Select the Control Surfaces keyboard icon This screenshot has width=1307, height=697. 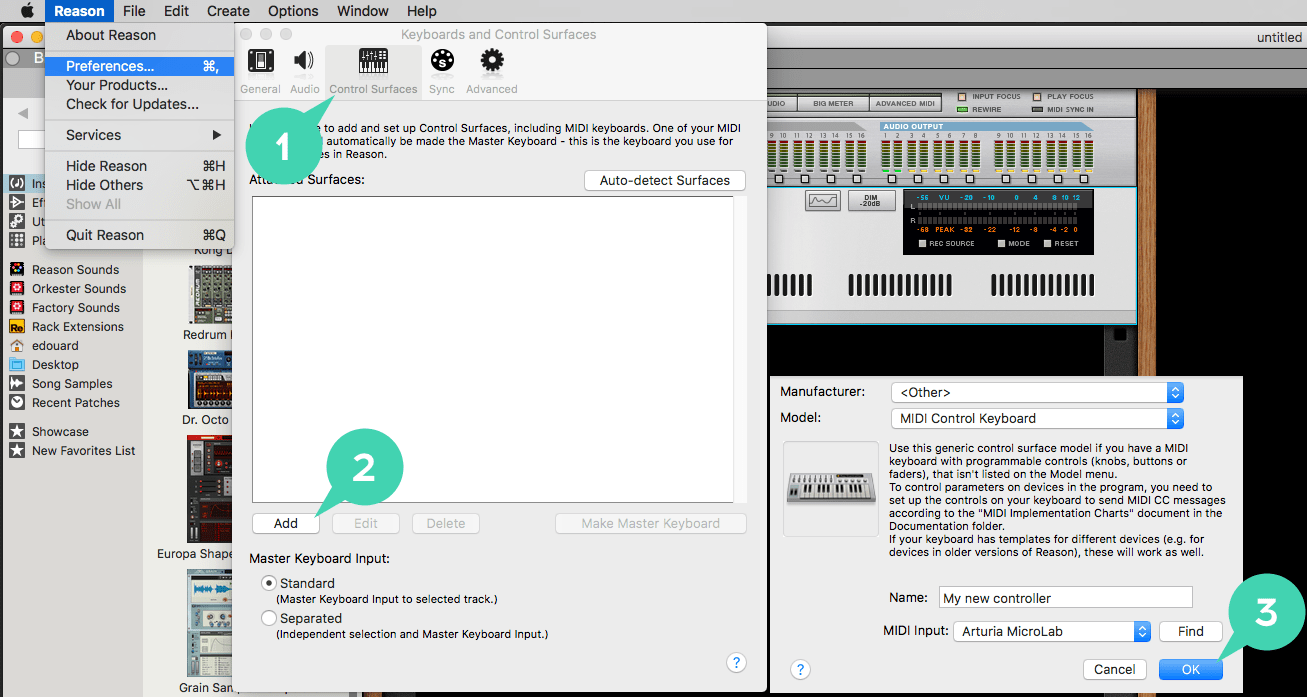tap(374, 61)
